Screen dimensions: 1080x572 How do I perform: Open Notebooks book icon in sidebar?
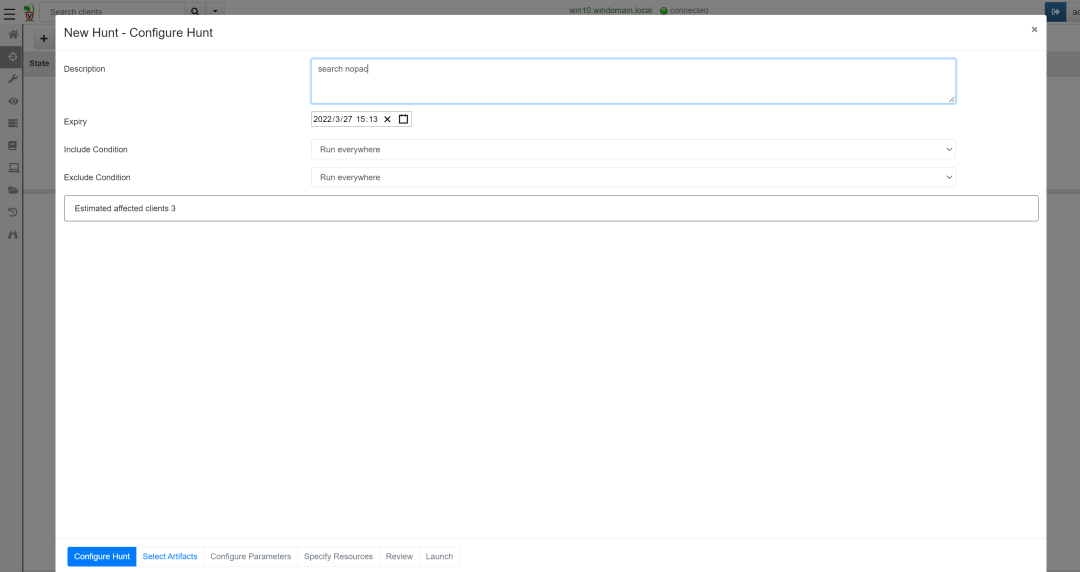[x=12, y=145]
